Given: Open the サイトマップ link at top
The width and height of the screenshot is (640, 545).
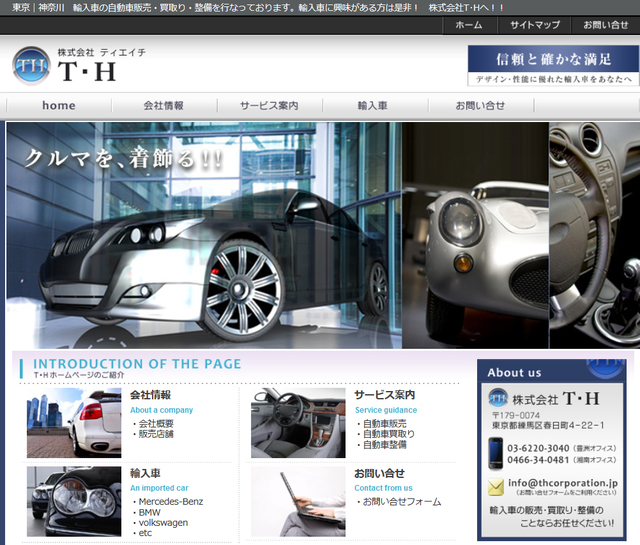Looking at the screenshot, I should 534,24.
